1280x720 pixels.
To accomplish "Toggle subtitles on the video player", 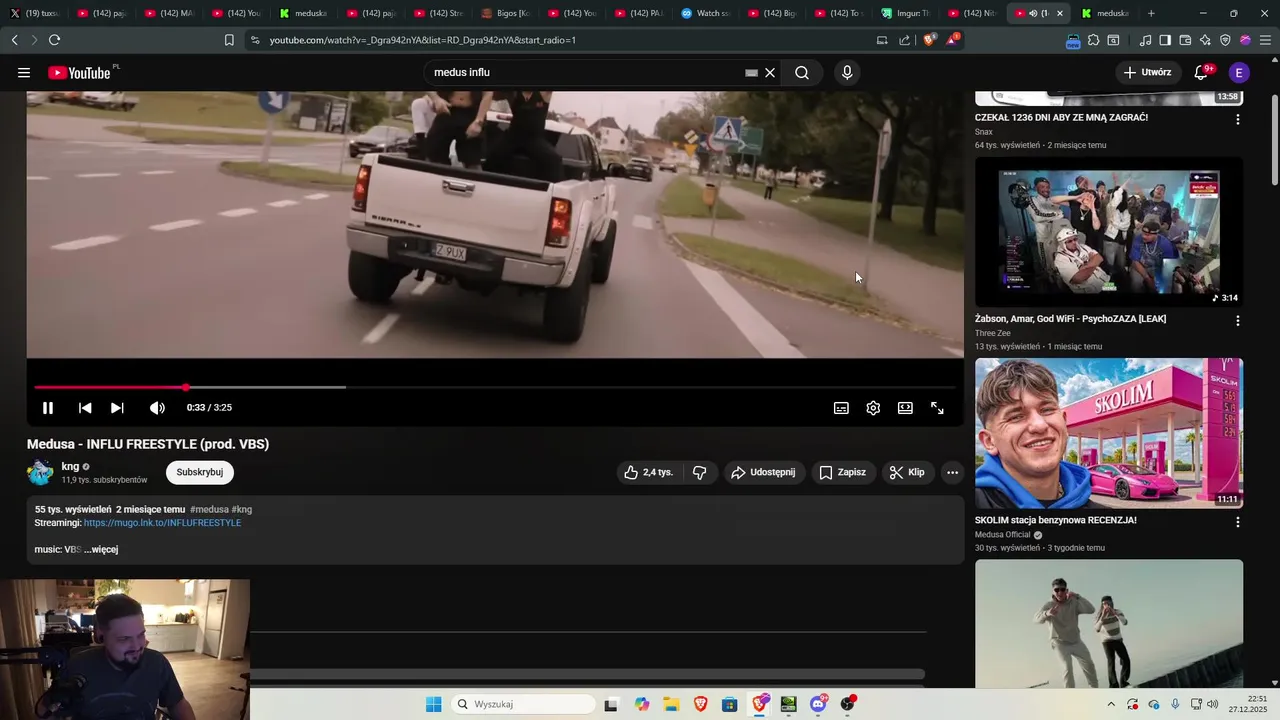I will coord(842,408).
